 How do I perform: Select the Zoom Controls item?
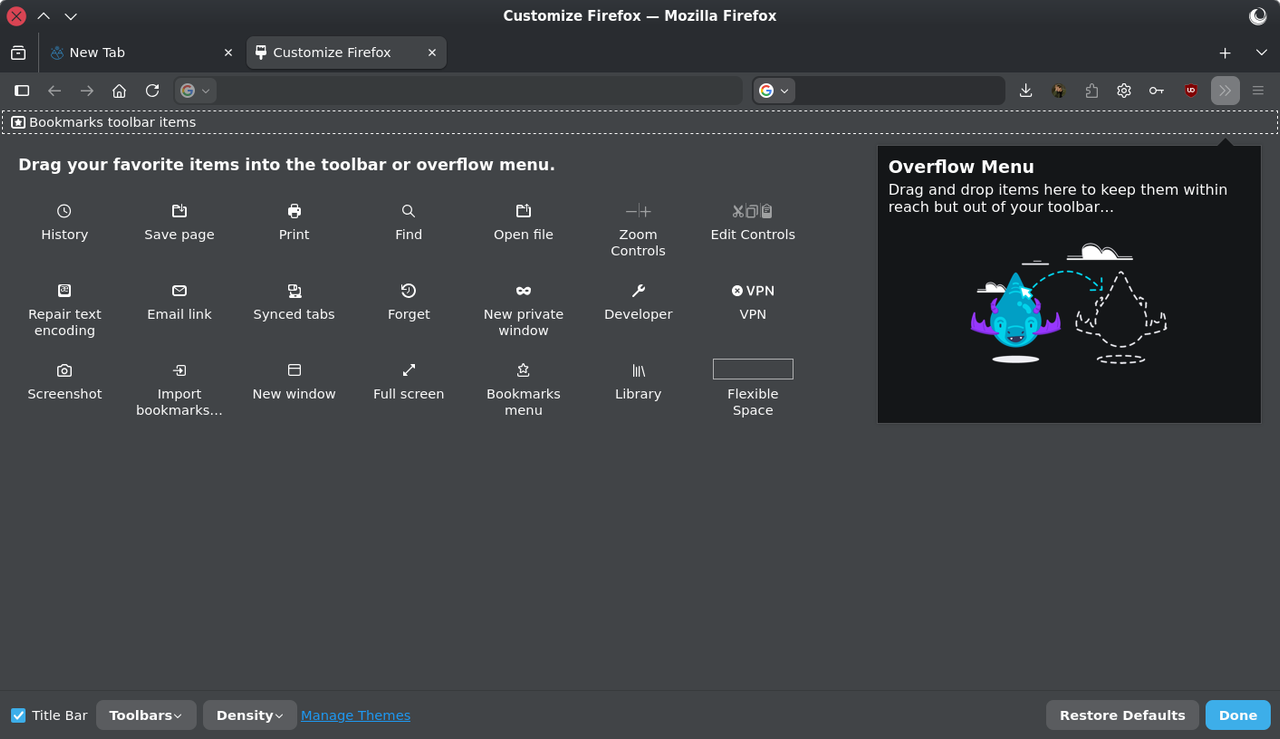pyautogui.click(x=638, y=230)
